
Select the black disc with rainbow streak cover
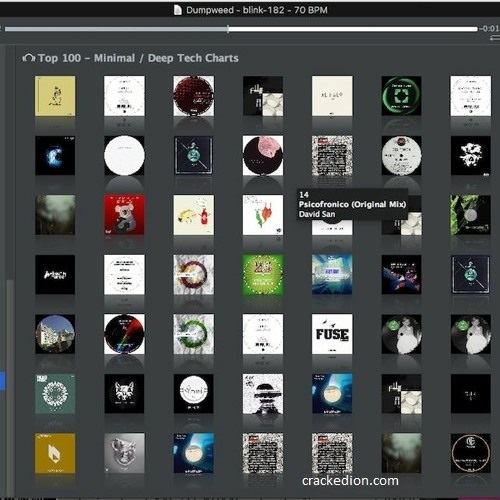point(124,334)
